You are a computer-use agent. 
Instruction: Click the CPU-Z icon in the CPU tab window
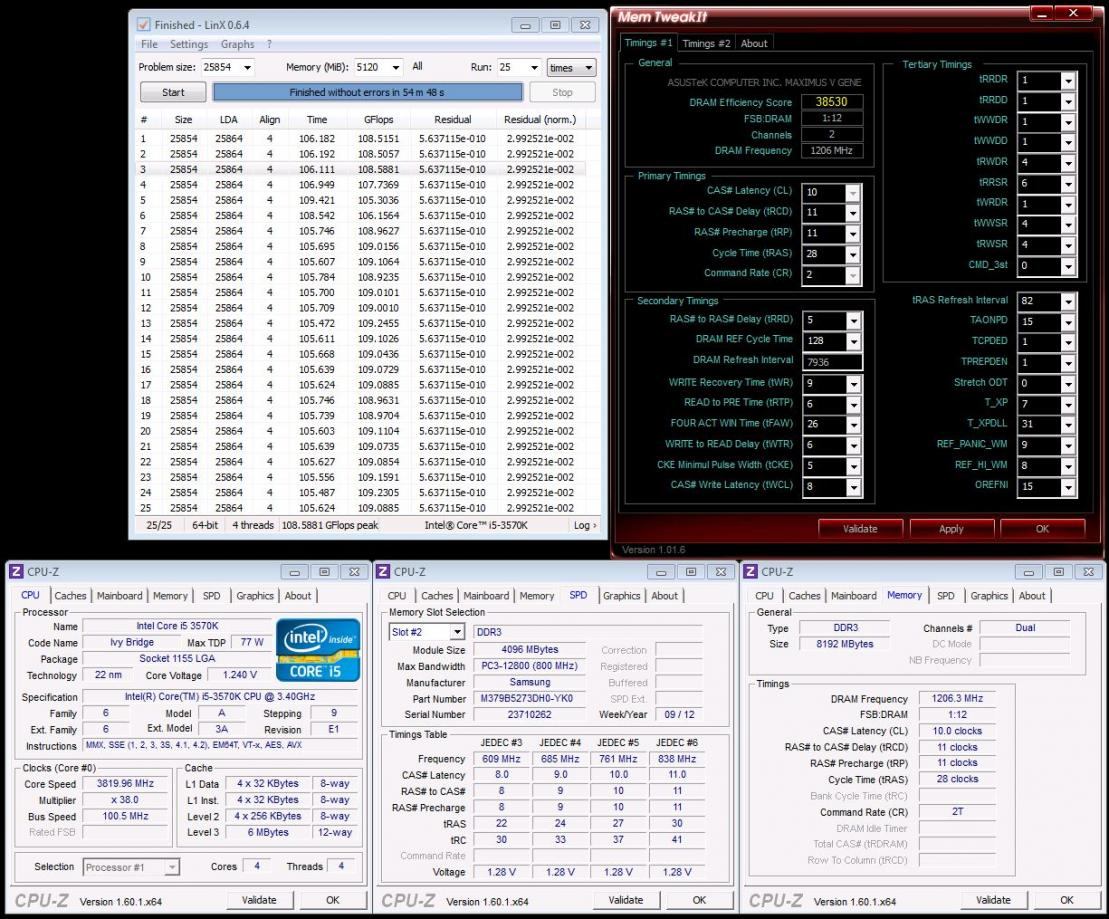(x=16, y=572)
